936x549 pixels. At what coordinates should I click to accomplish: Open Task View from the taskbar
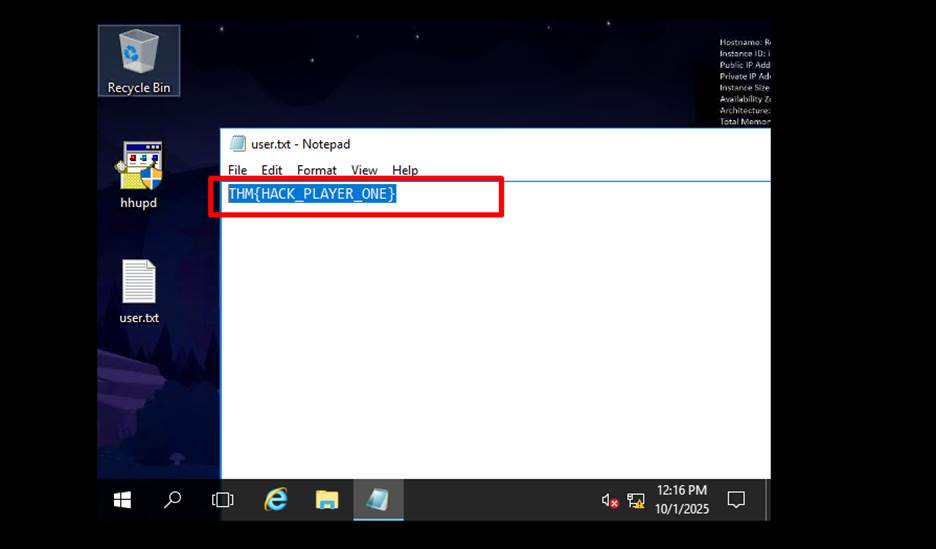pyautogui.click(x=222, y=500)
